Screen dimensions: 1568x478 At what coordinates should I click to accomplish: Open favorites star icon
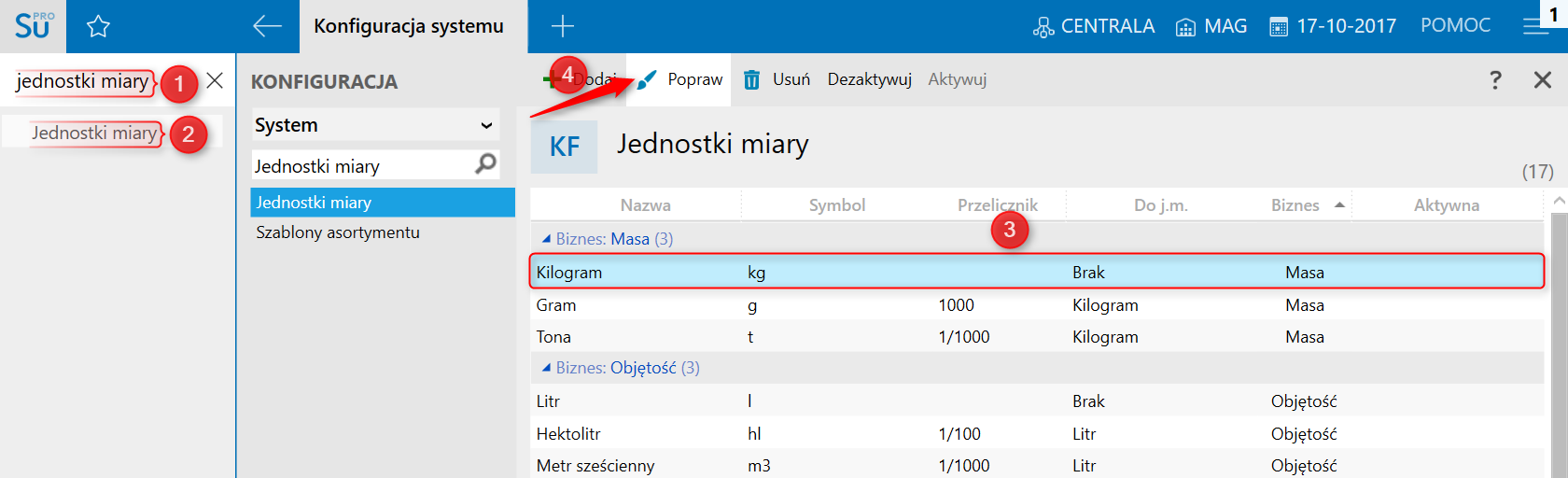[98, 26]
